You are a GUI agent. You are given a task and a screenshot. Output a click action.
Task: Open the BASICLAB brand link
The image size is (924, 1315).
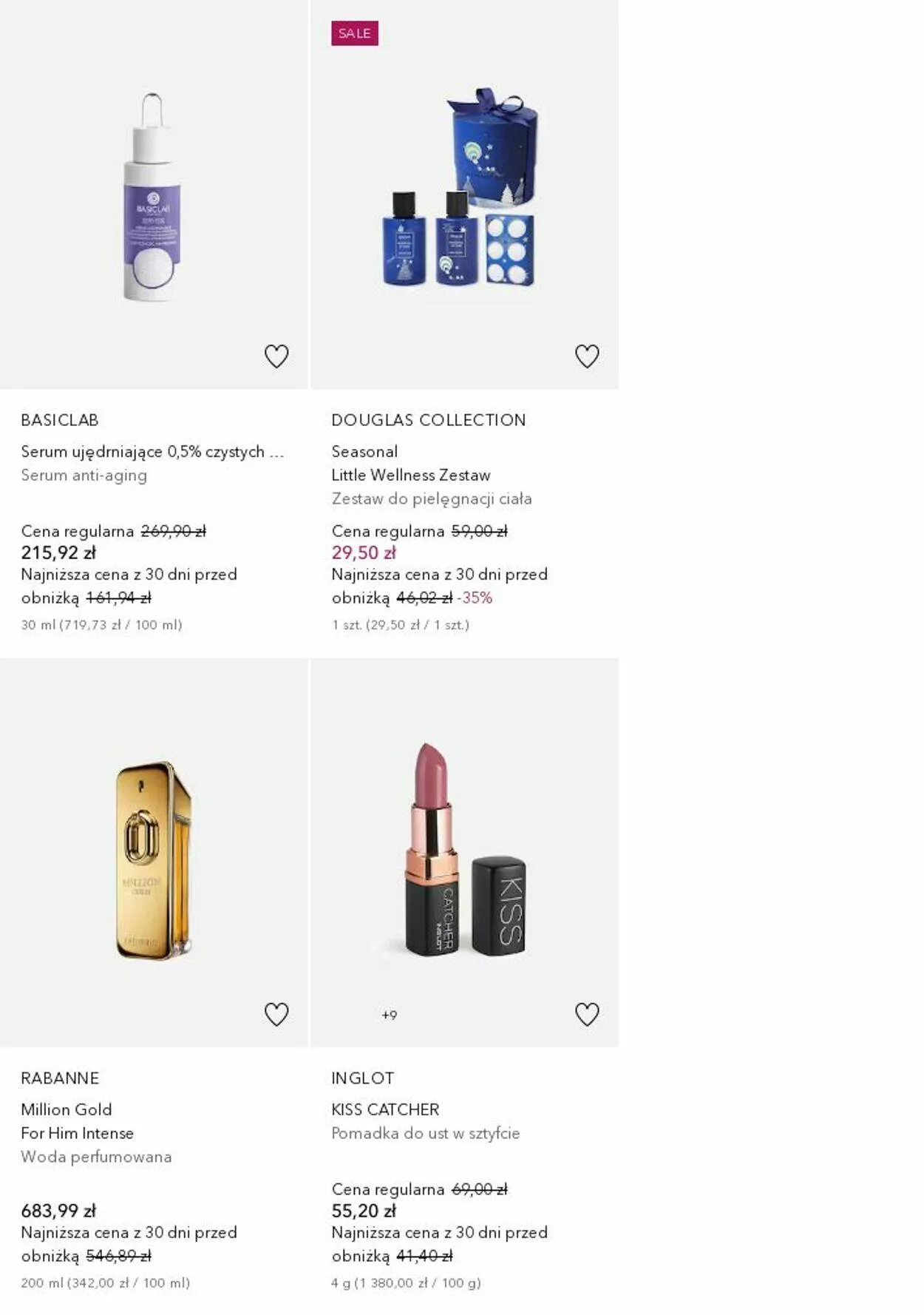pyautogui.click(x=60, y=420)
